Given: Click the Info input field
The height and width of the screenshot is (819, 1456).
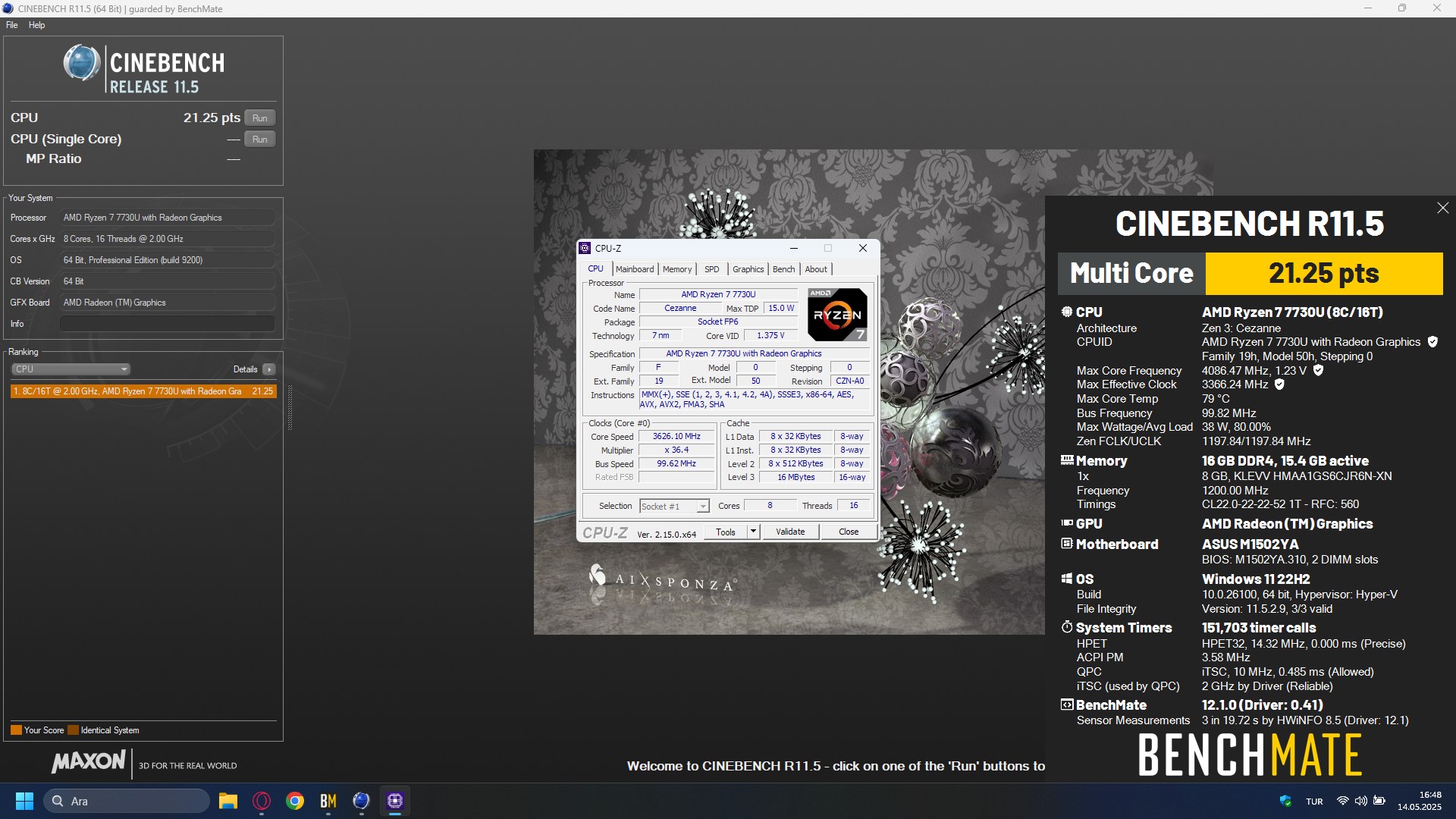Looking at the screenshot, I should click(168, 324).
